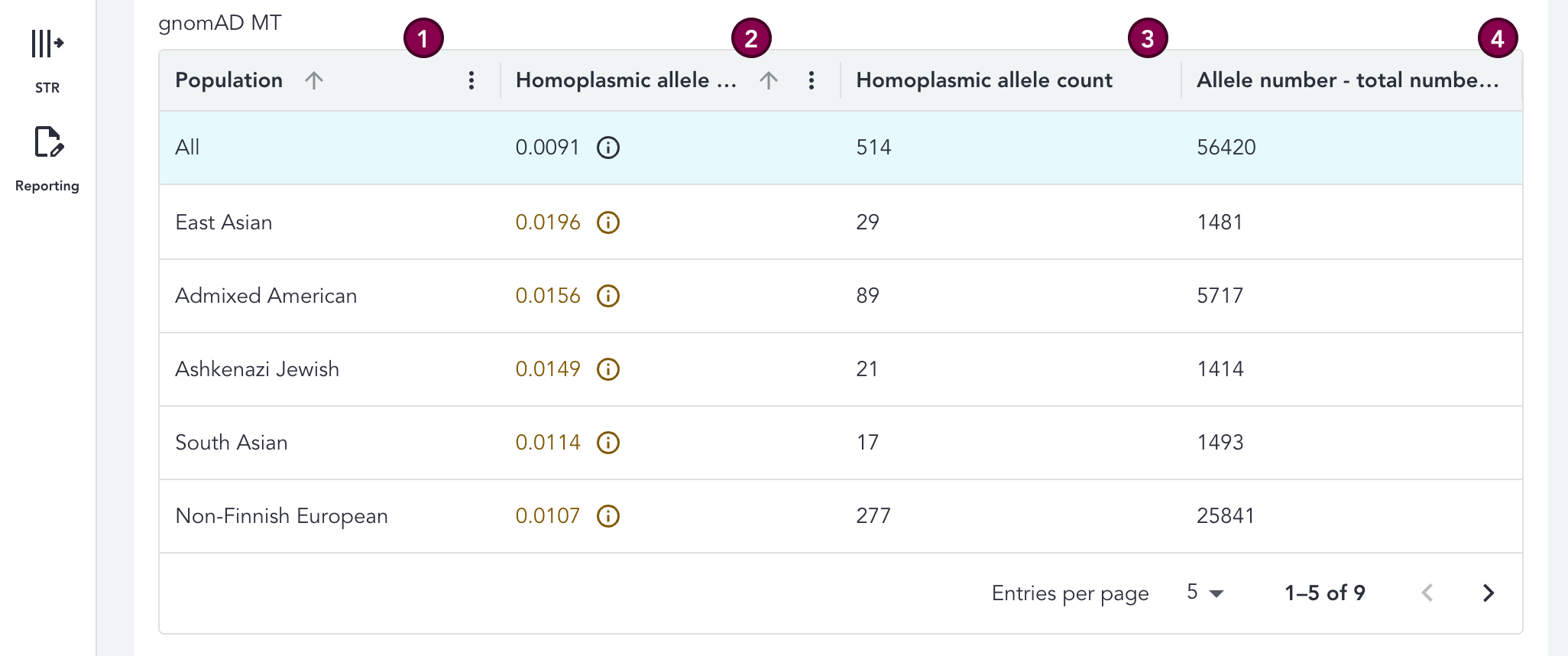The height and width of the screenshot is (656, 1568).
Task: Open Population column options menu
Action: pyautogui.click(x=471, y=80)
